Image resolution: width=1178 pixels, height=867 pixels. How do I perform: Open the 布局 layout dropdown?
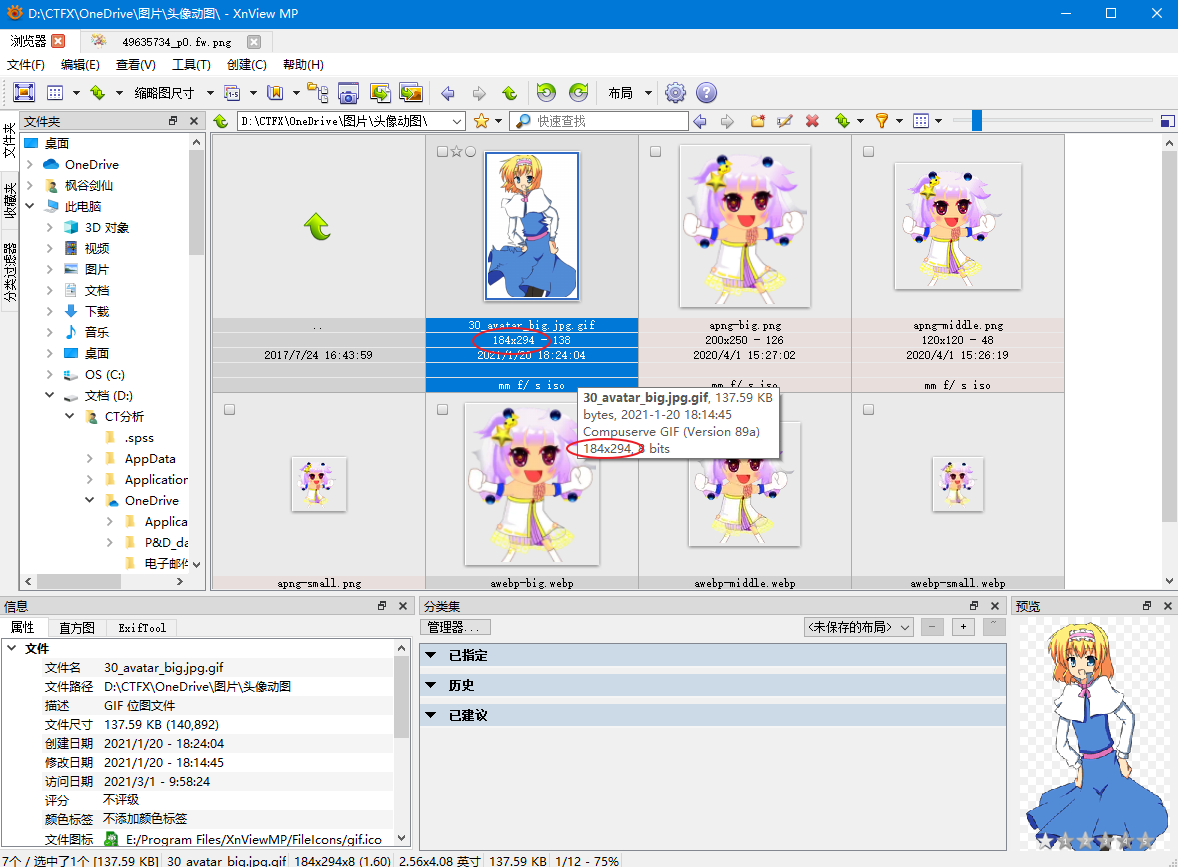[629, 93]
